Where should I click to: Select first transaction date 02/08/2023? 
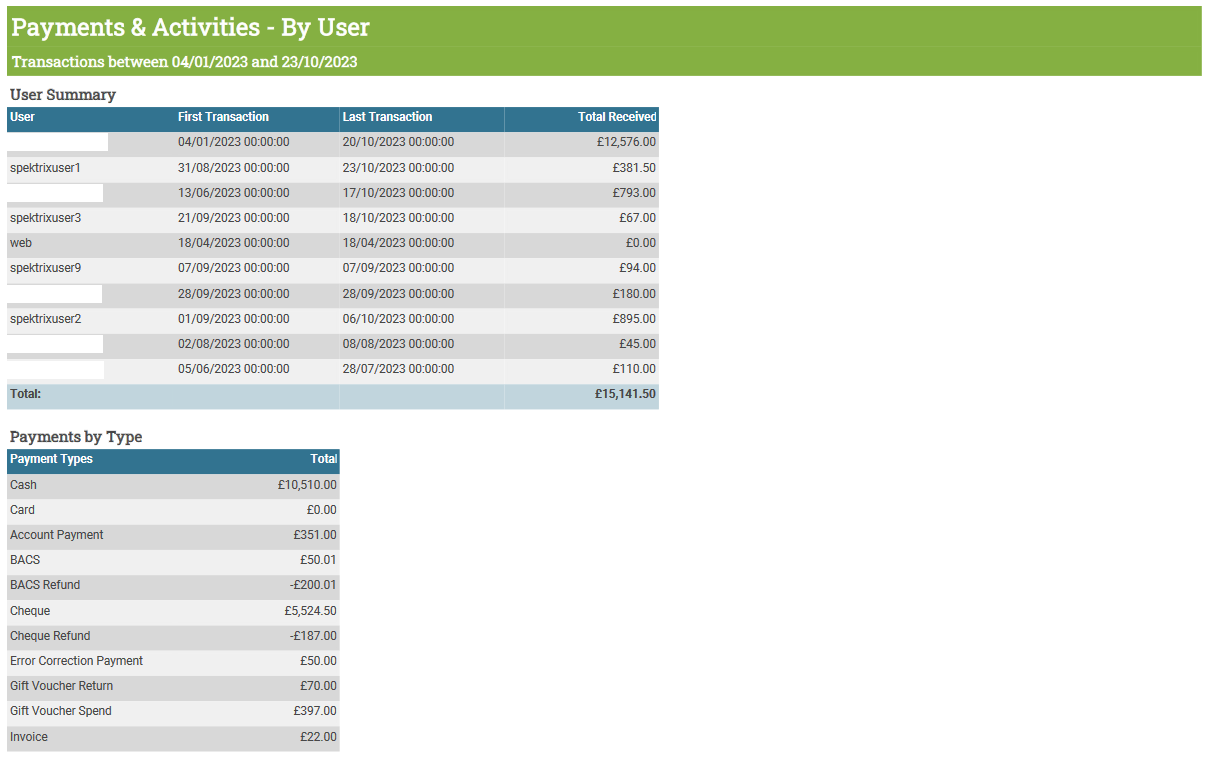[234, 344]
